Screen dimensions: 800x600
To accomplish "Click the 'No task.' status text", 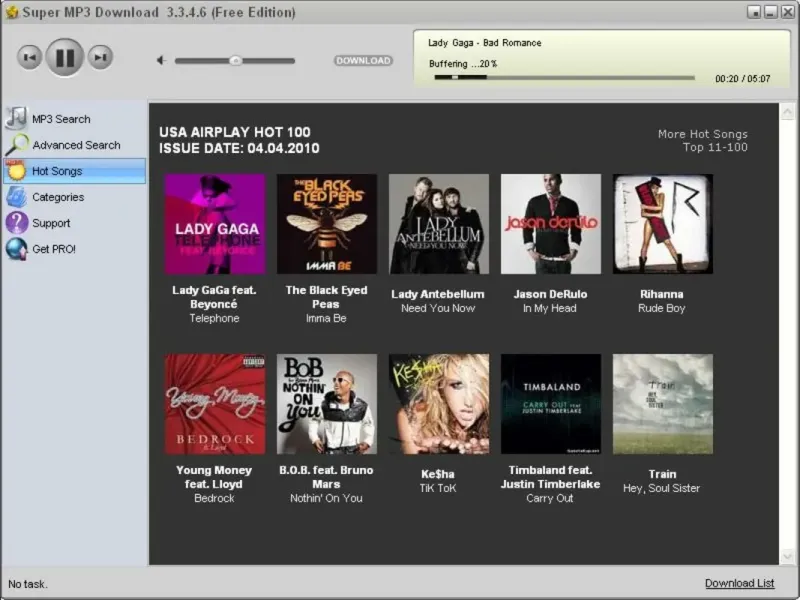I will 28,584.
